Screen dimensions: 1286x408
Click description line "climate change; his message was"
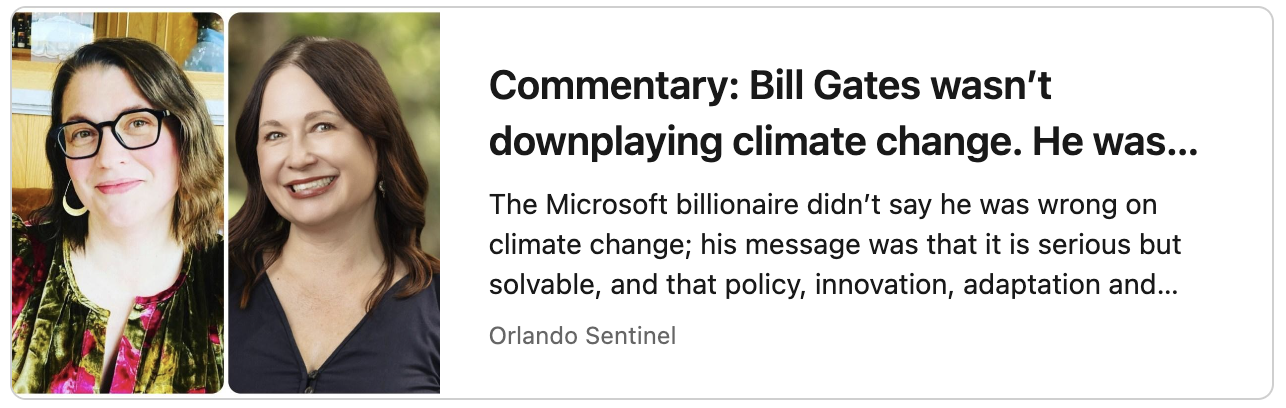pyautogui.click(x=835, y=245)
